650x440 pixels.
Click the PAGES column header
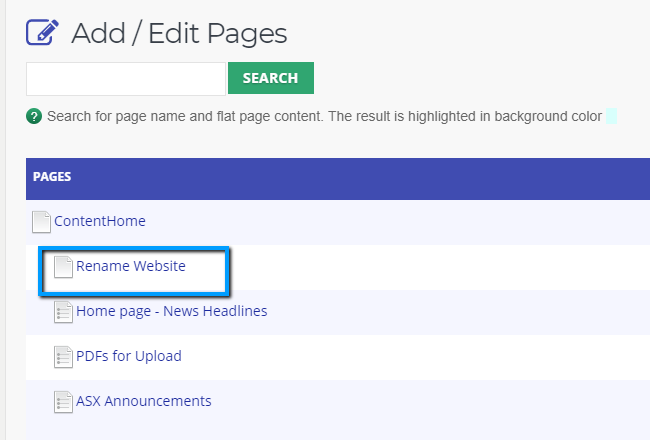tap(52, 177)
